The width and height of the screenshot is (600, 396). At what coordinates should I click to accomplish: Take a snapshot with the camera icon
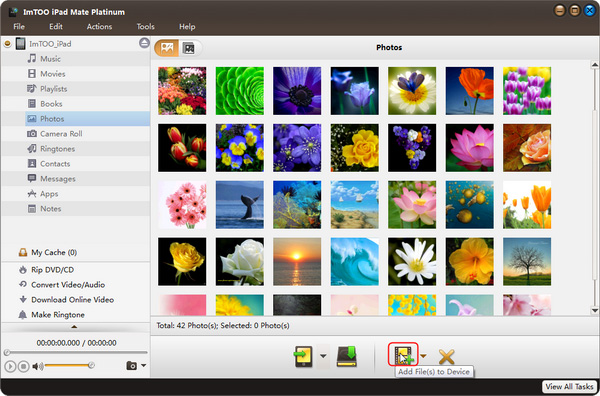pos(132,366)
